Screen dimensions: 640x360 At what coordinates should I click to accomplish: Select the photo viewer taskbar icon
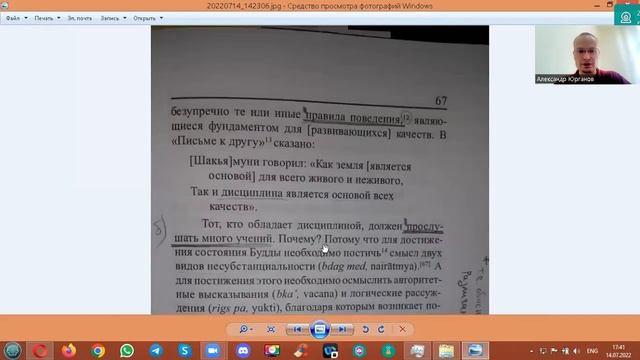pyautogui.click(x=475, y=351)
